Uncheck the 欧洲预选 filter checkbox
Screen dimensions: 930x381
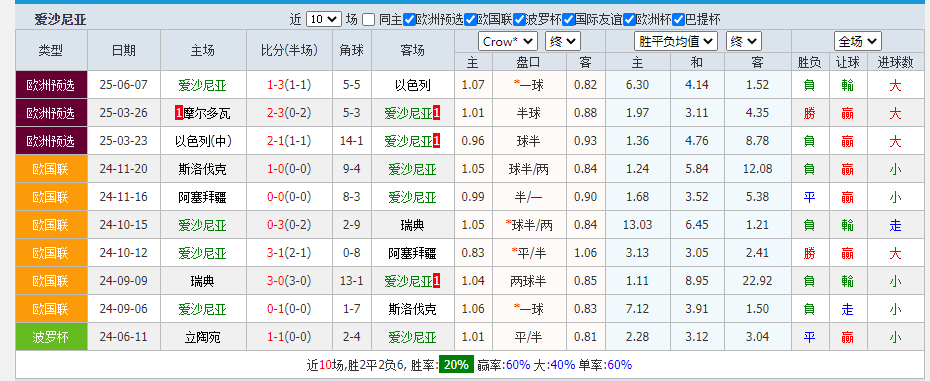pos(409,20)
